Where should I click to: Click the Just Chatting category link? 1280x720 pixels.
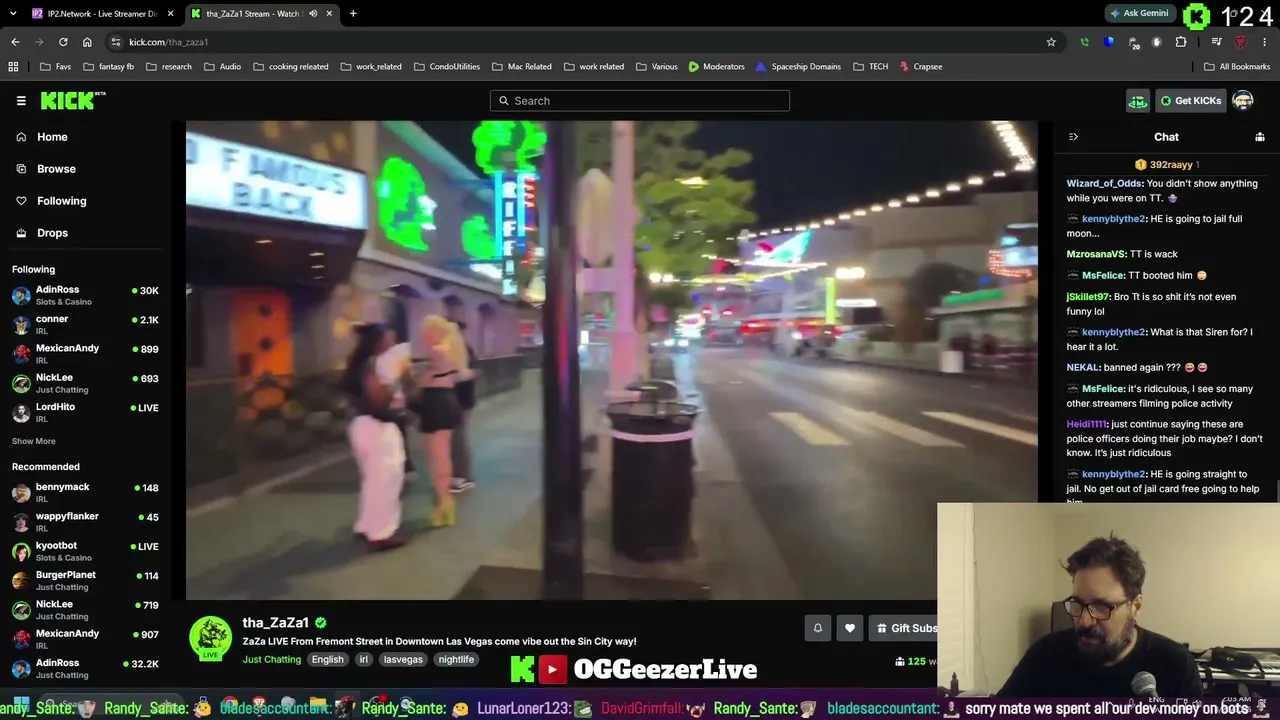click(271, 660)
